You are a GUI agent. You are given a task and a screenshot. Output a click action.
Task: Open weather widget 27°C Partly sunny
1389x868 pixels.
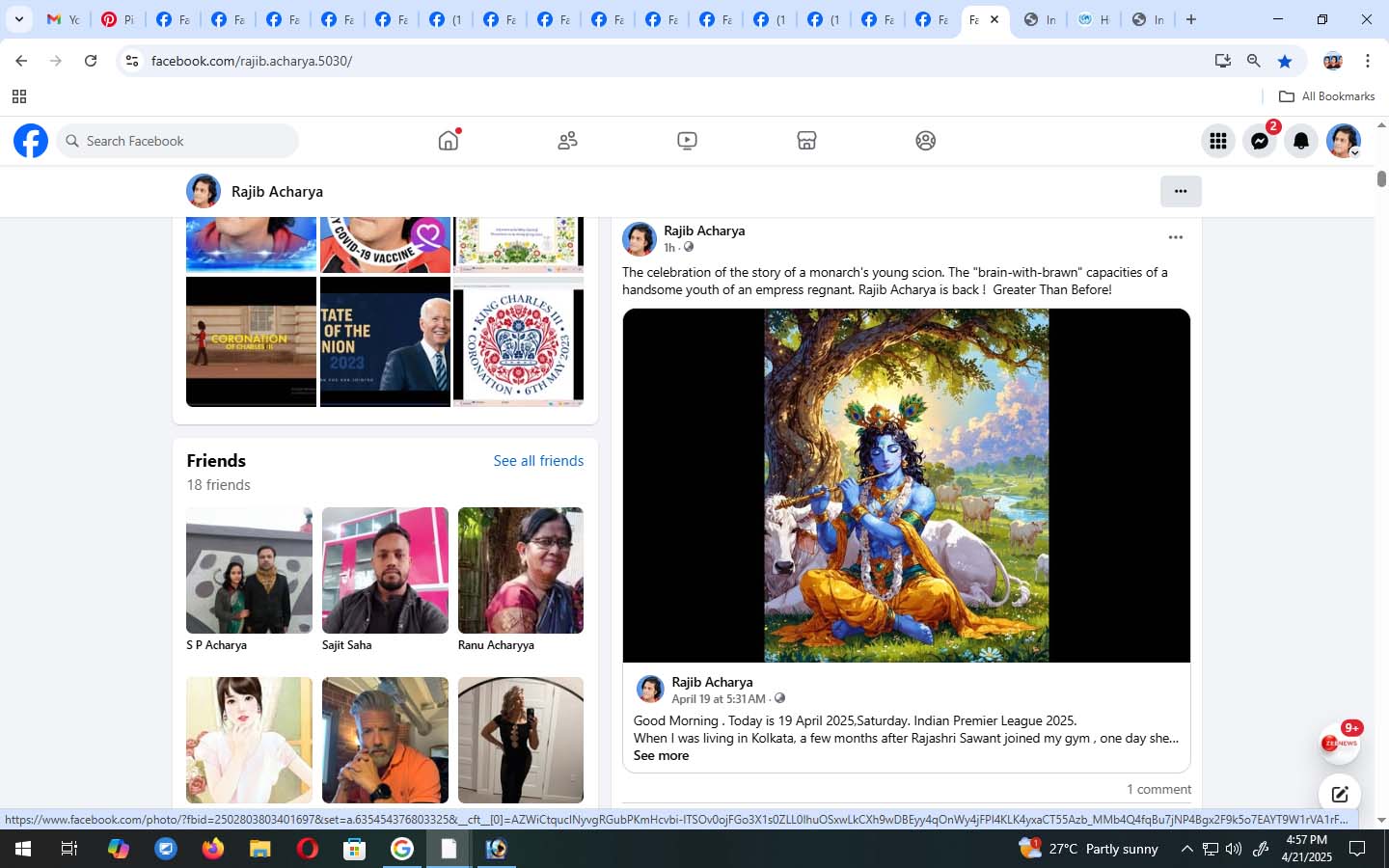point(1089,849)
